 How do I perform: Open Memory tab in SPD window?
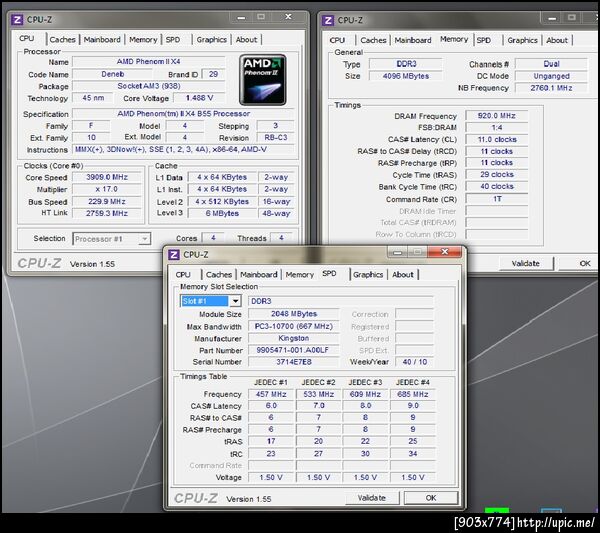coord(299,275)
